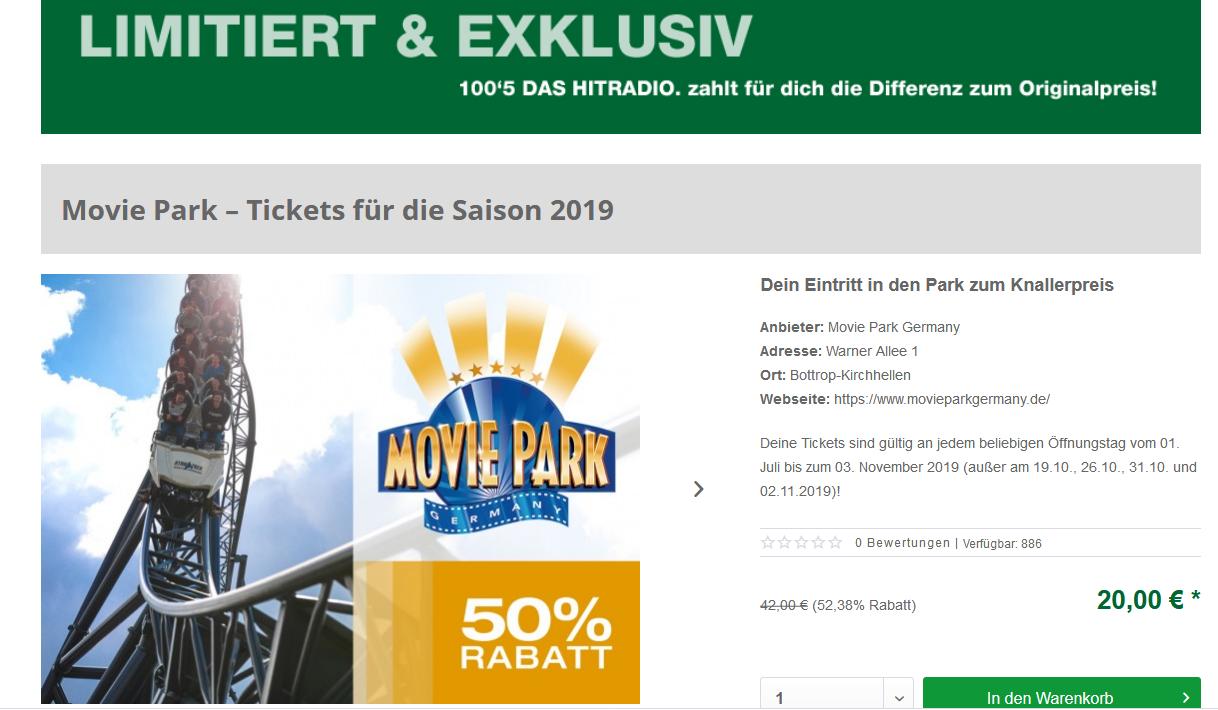Click the arrow on the Warenkorb button

click(x=1186, y=698)
